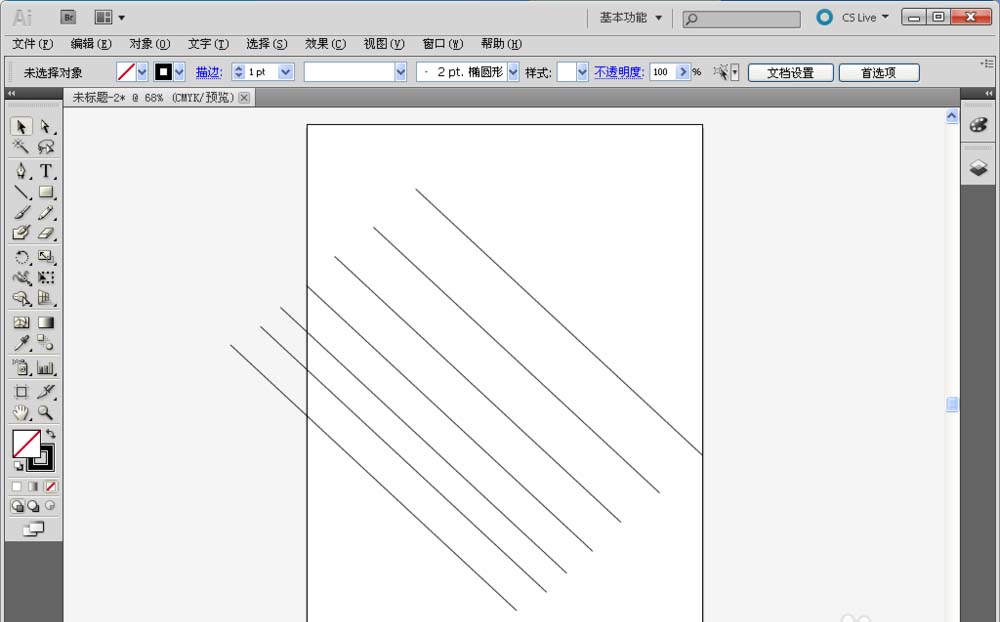This screenshot has width=1000, height=622.
Task: Select the Direct Selection tool (white arrow)
Action: [x=45, y=126]
